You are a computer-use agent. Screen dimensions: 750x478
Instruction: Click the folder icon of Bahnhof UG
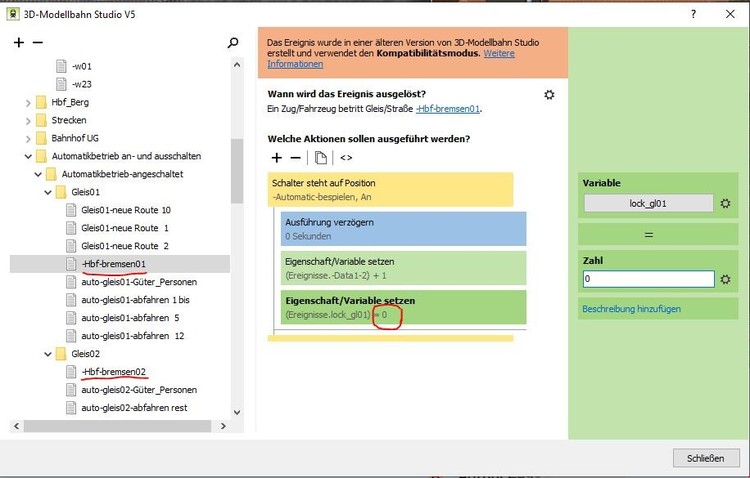click(x=42, y=138)
